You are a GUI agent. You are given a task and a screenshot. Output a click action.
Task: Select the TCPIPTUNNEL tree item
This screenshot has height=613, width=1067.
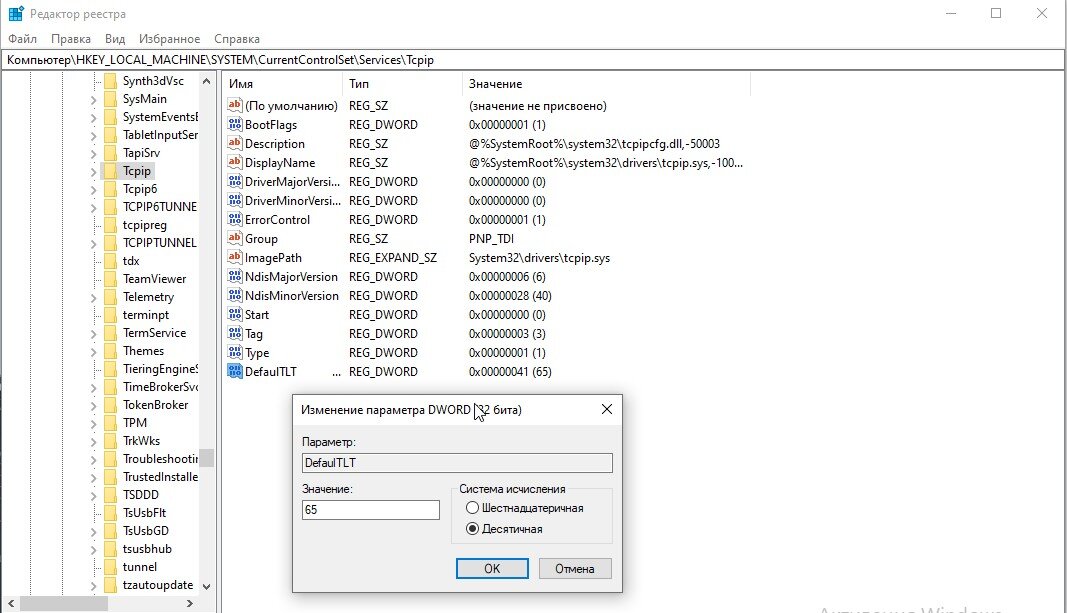[x=159, y=243]
